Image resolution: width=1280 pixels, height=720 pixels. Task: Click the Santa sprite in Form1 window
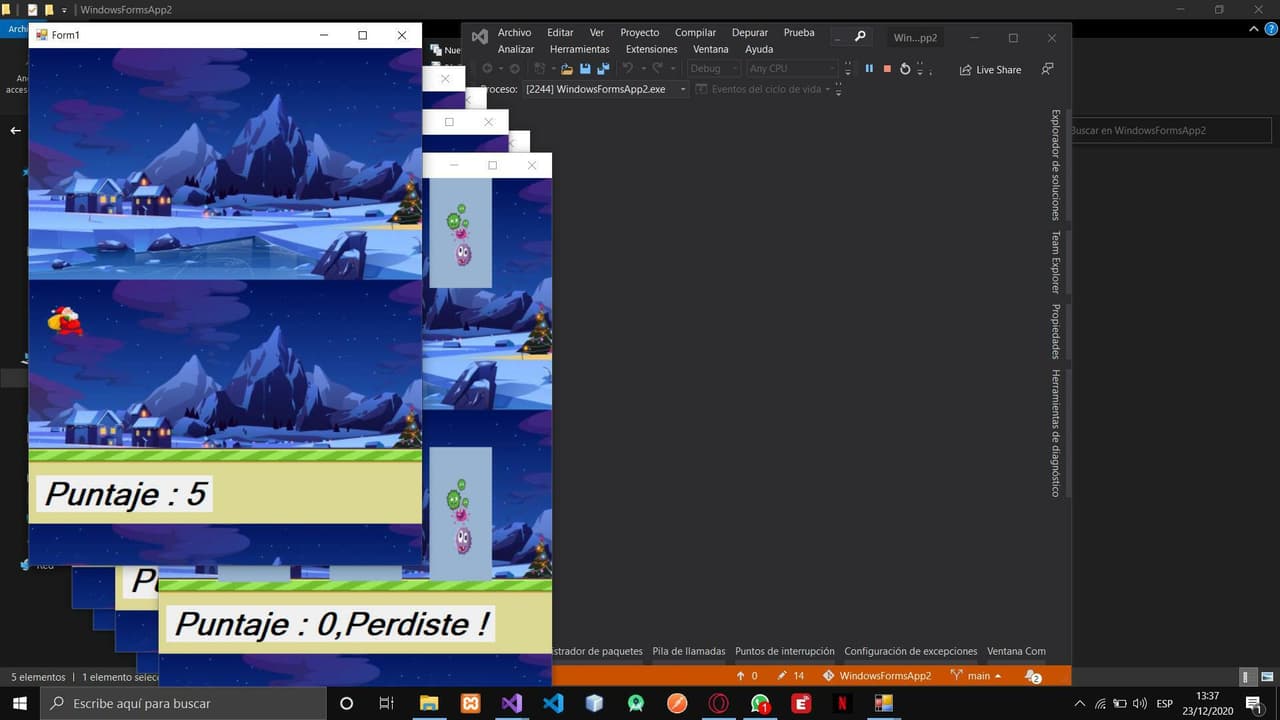click(x=65, y=321)
